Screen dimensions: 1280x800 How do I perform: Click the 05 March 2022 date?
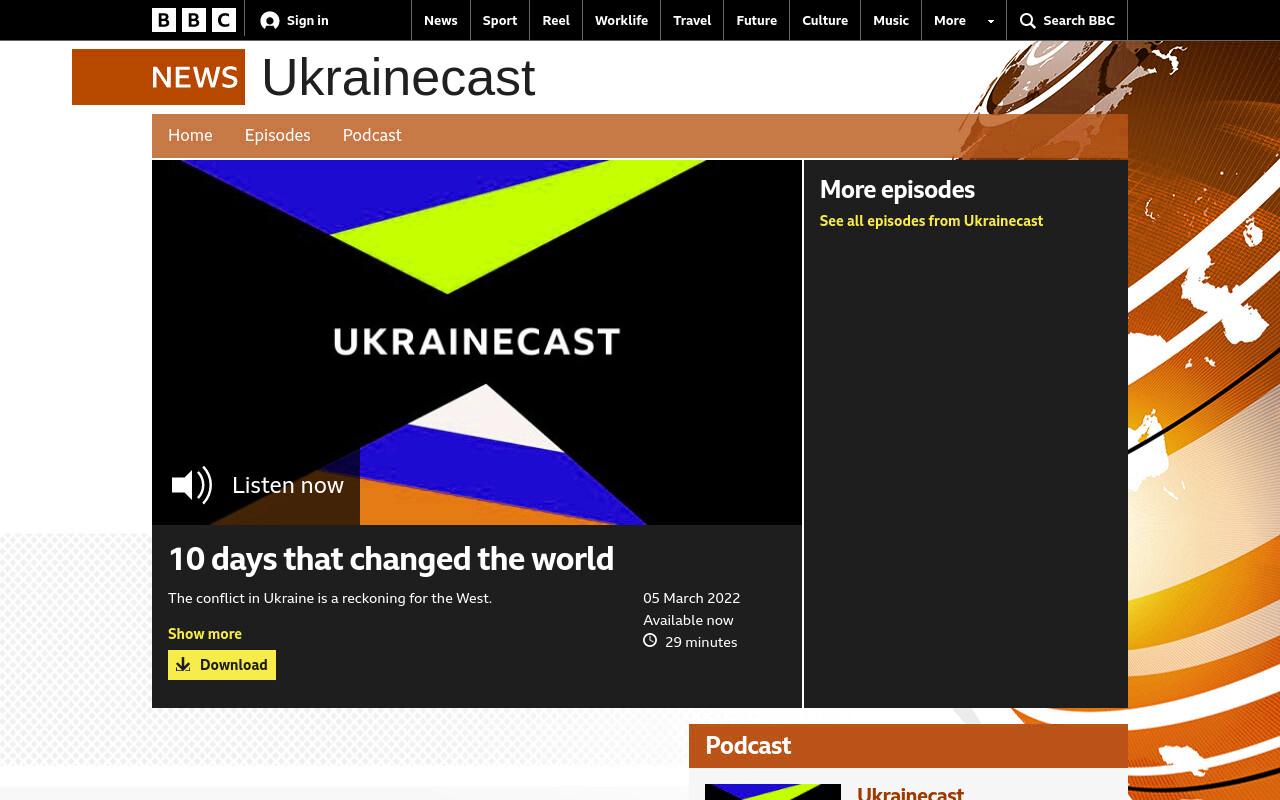point(691,598)
